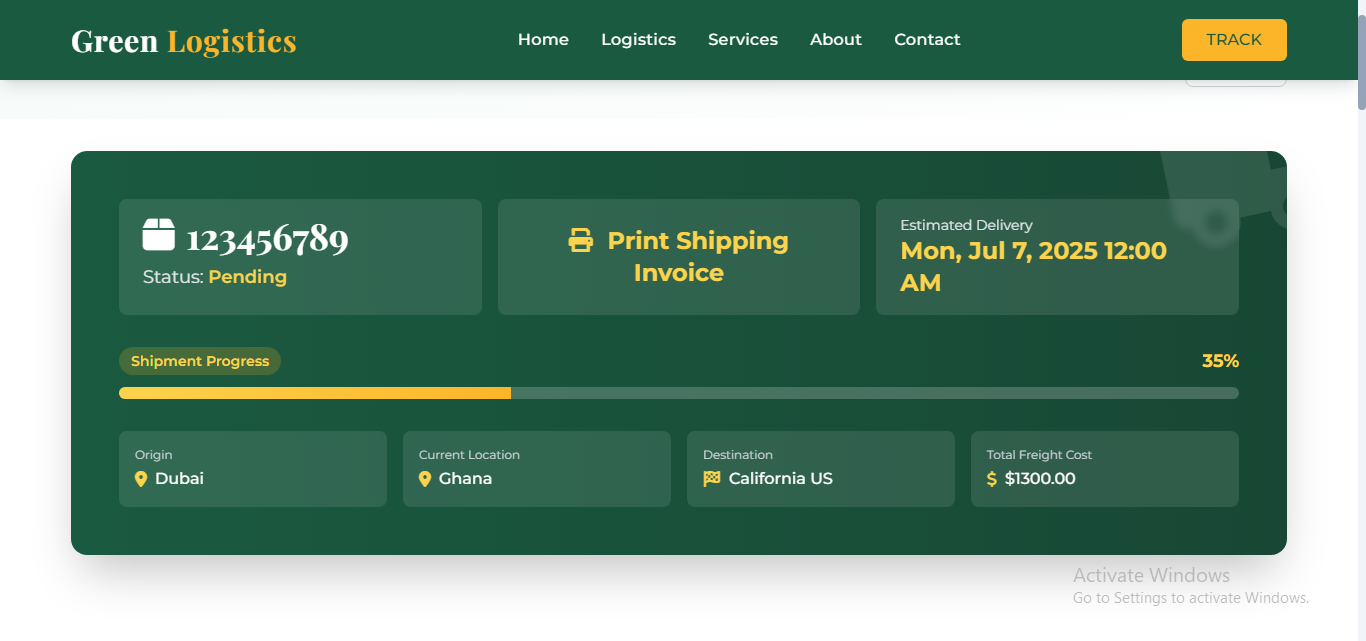Click the Ghana location value
Viewport: 1366px width, 641px height.
pyautogui.click(x=465, y=479)
